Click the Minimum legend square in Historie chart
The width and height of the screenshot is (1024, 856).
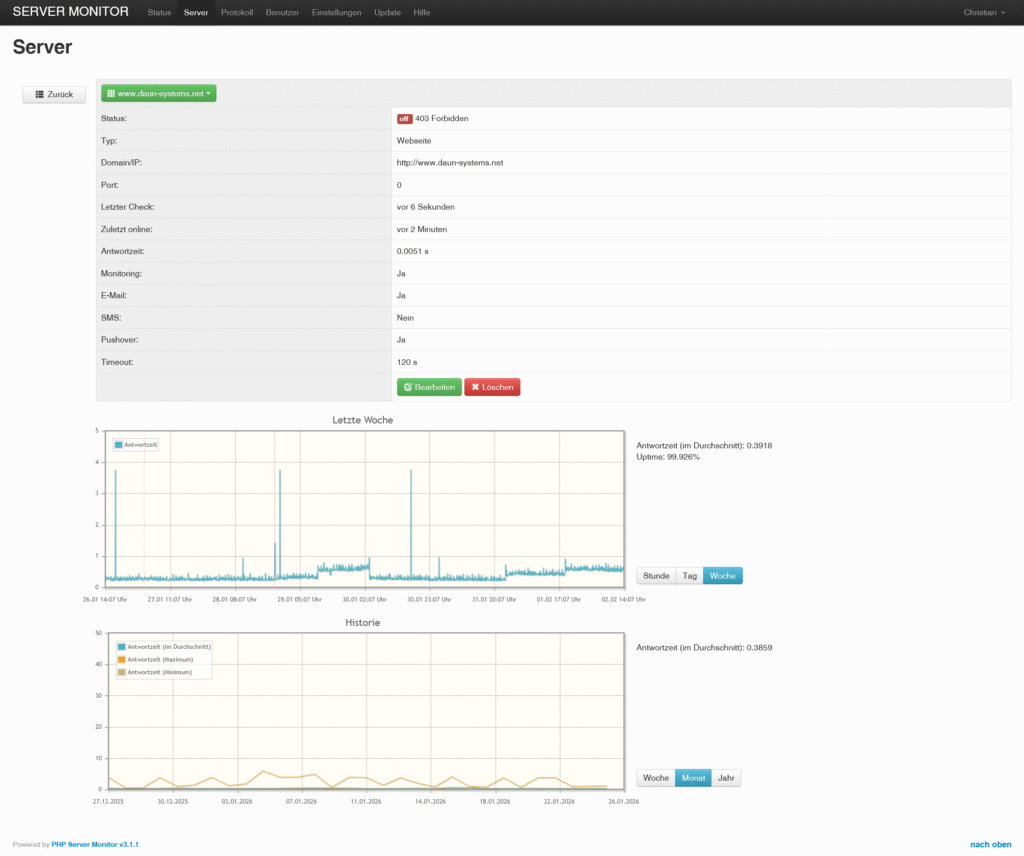tap(121, 672)
